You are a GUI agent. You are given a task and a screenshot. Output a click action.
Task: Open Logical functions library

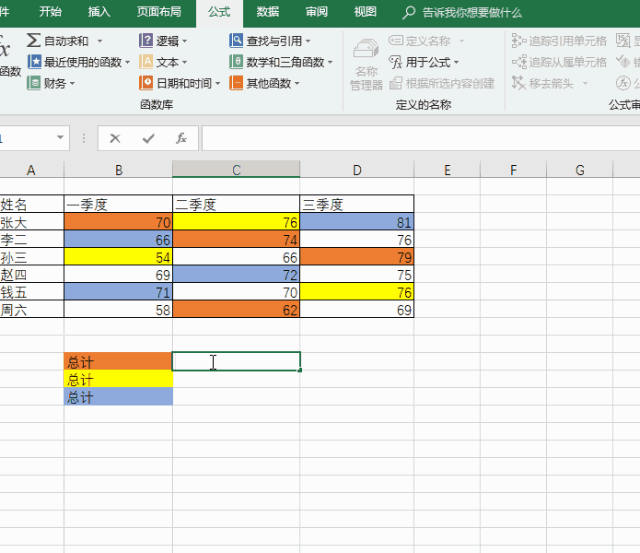(147, 41)
